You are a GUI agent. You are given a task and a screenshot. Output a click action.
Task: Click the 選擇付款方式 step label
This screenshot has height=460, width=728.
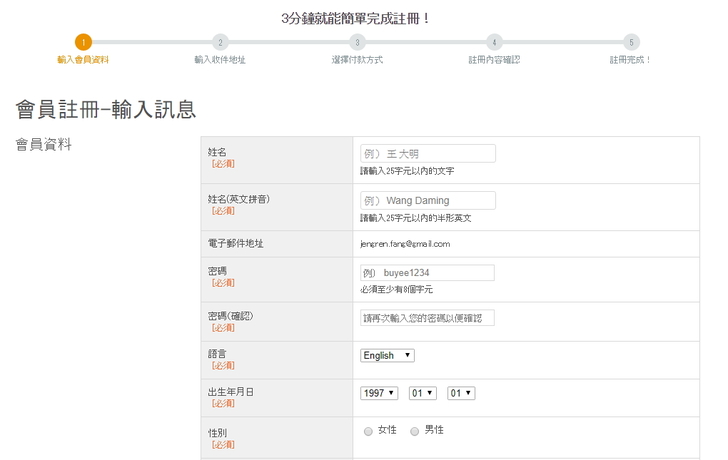click(x=357, y=60)
